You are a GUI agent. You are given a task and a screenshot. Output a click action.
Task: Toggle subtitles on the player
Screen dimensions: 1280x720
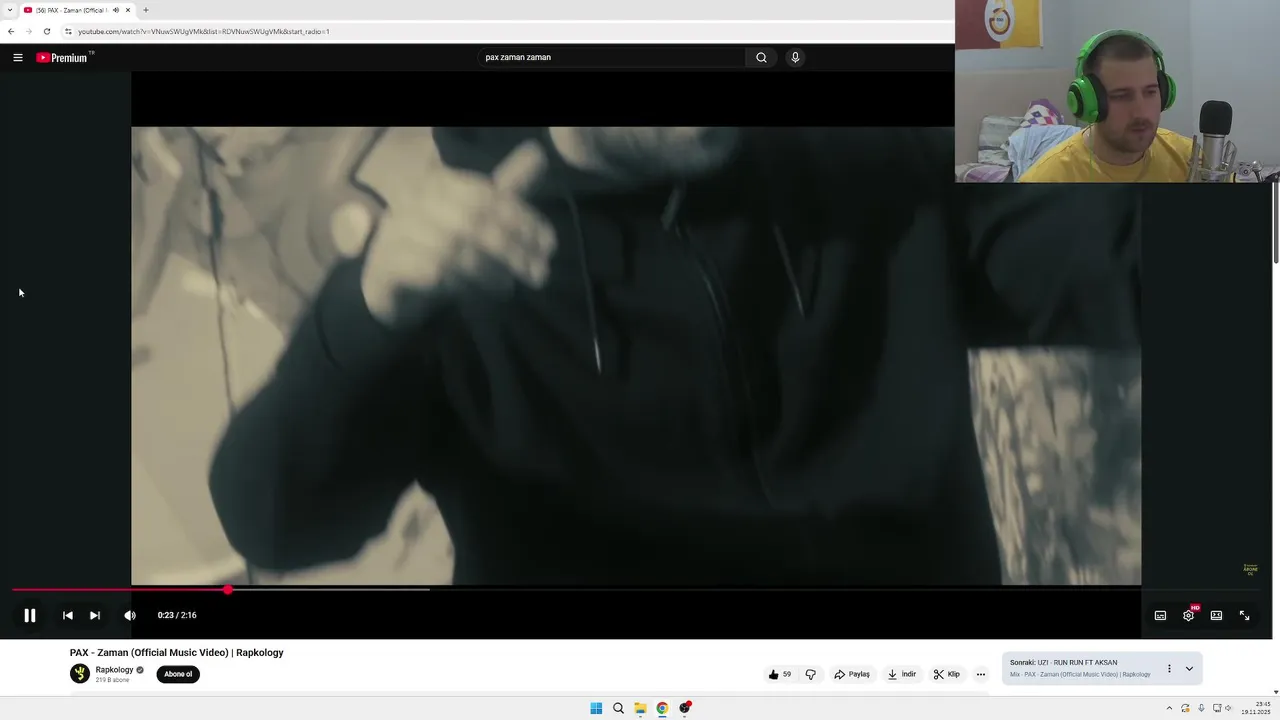1160,615
